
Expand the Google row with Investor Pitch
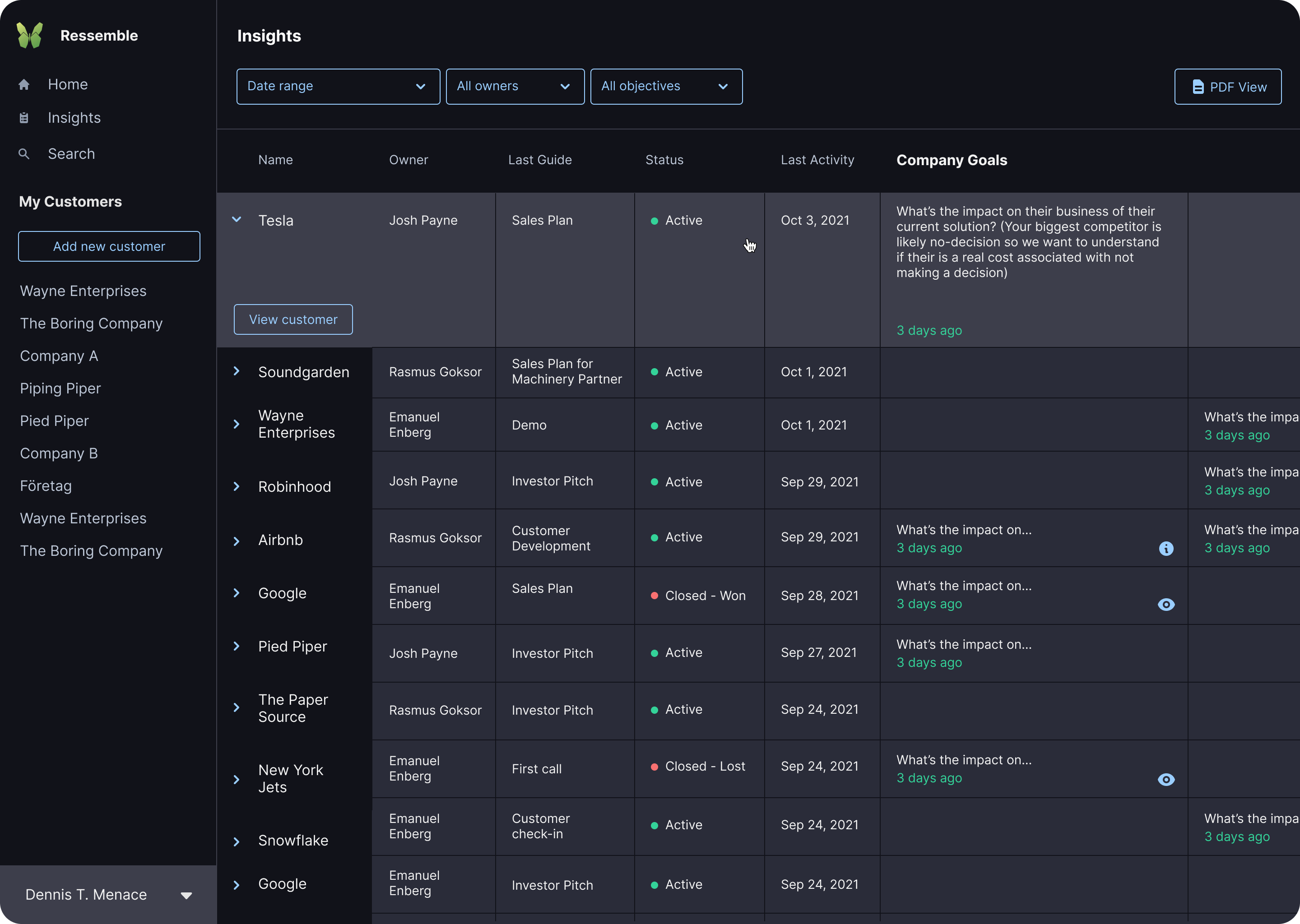(x=237, y=885)
